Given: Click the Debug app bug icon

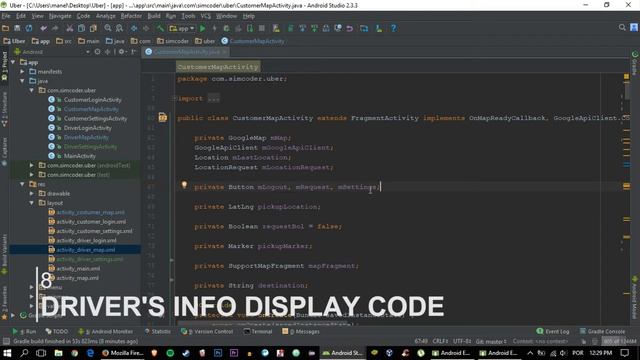Looking at the screenshot, I should pos(226,28).
